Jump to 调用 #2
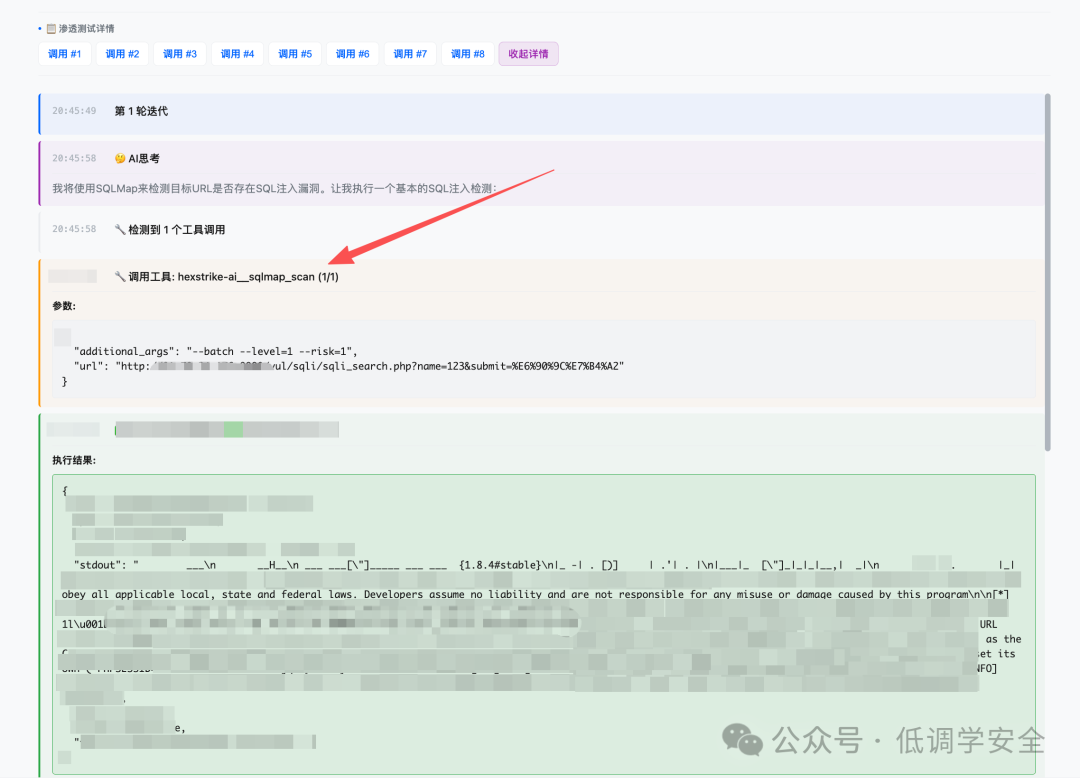This screenshot has width=1080, height=784. pos(123,54)
